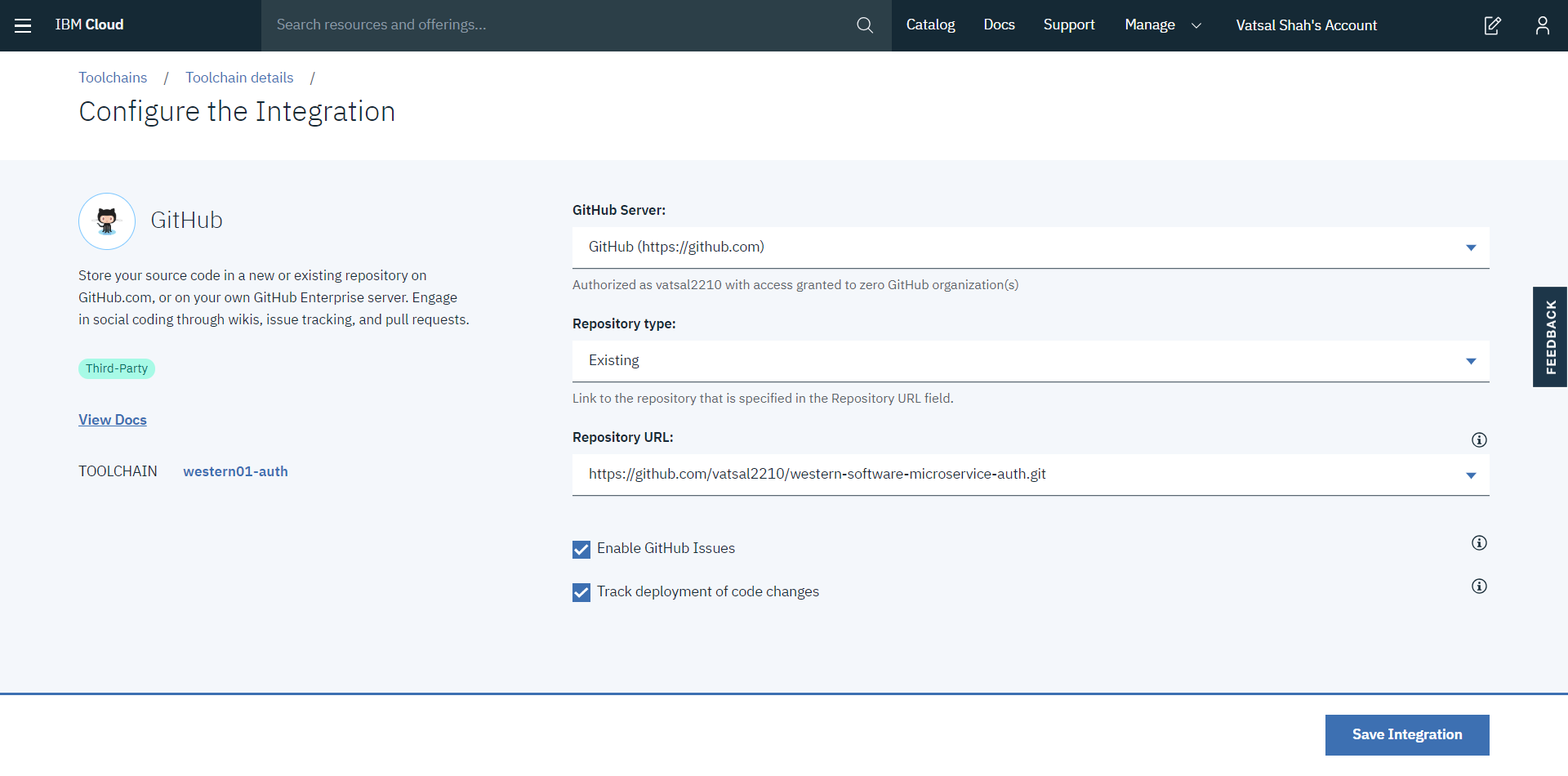Show info for Track deployment option
1568x776 pixels.
1479,586
